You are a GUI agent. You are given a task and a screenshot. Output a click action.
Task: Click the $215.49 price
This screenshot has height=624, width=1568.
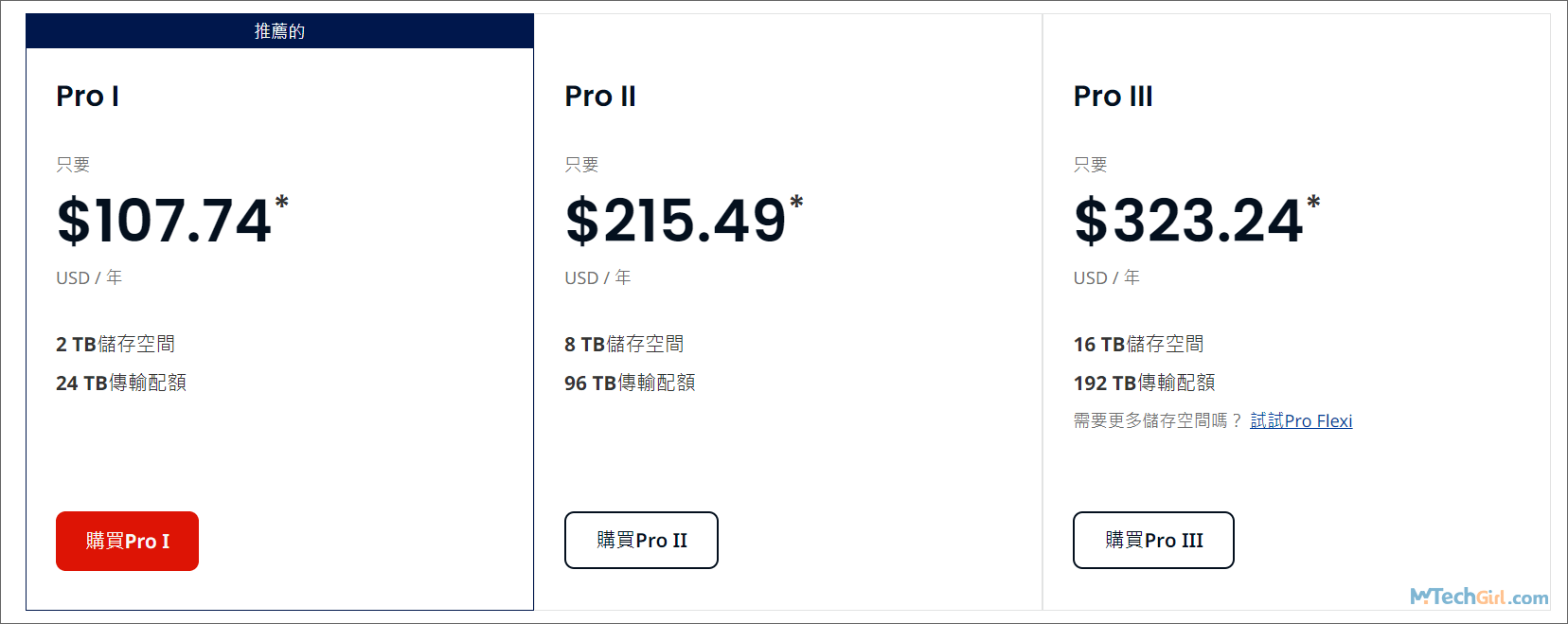tap(675, 222)
